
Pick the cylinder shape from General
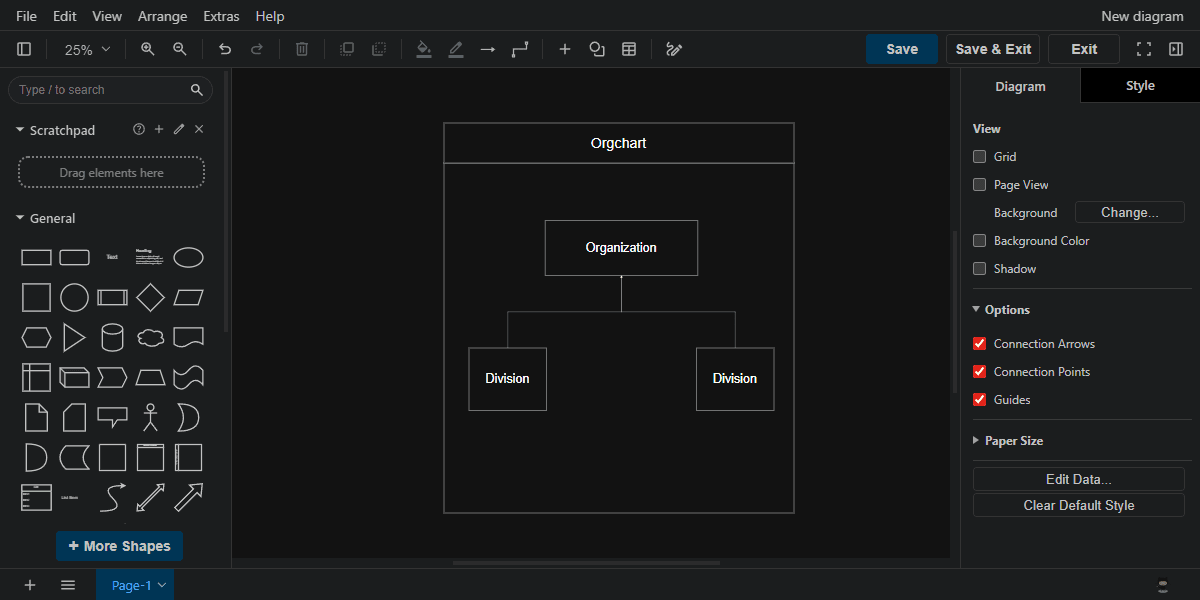tap(113, 338)
